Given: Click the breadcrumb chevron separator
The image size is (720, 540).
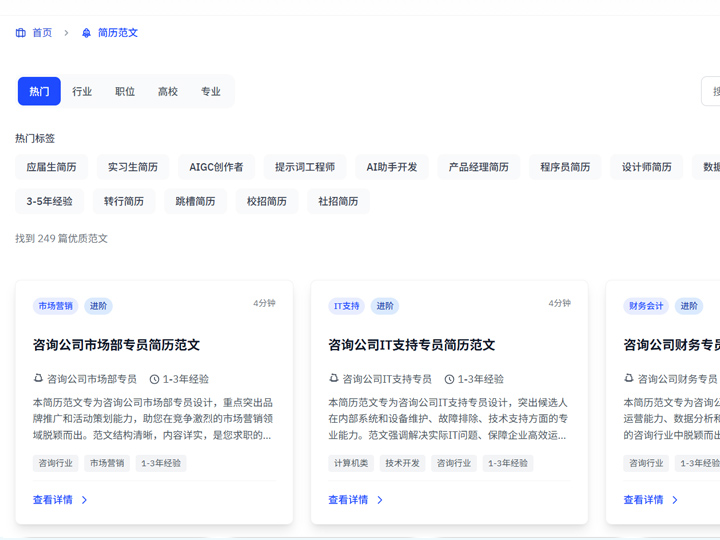Looking at the screenshot, I should click(66, 33).
